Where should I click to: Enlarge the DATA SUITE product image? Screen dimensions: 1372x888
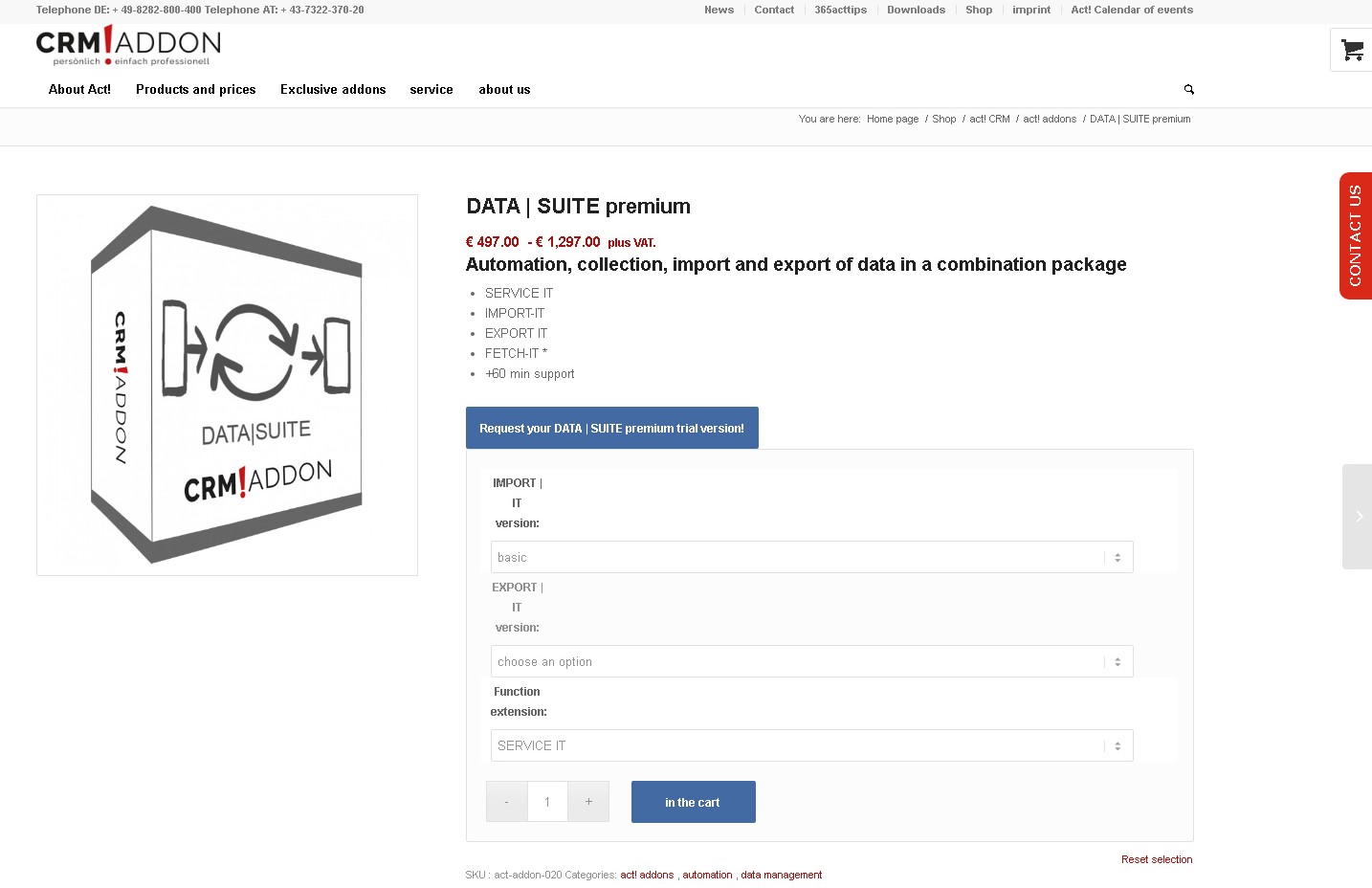pos(227,385)
